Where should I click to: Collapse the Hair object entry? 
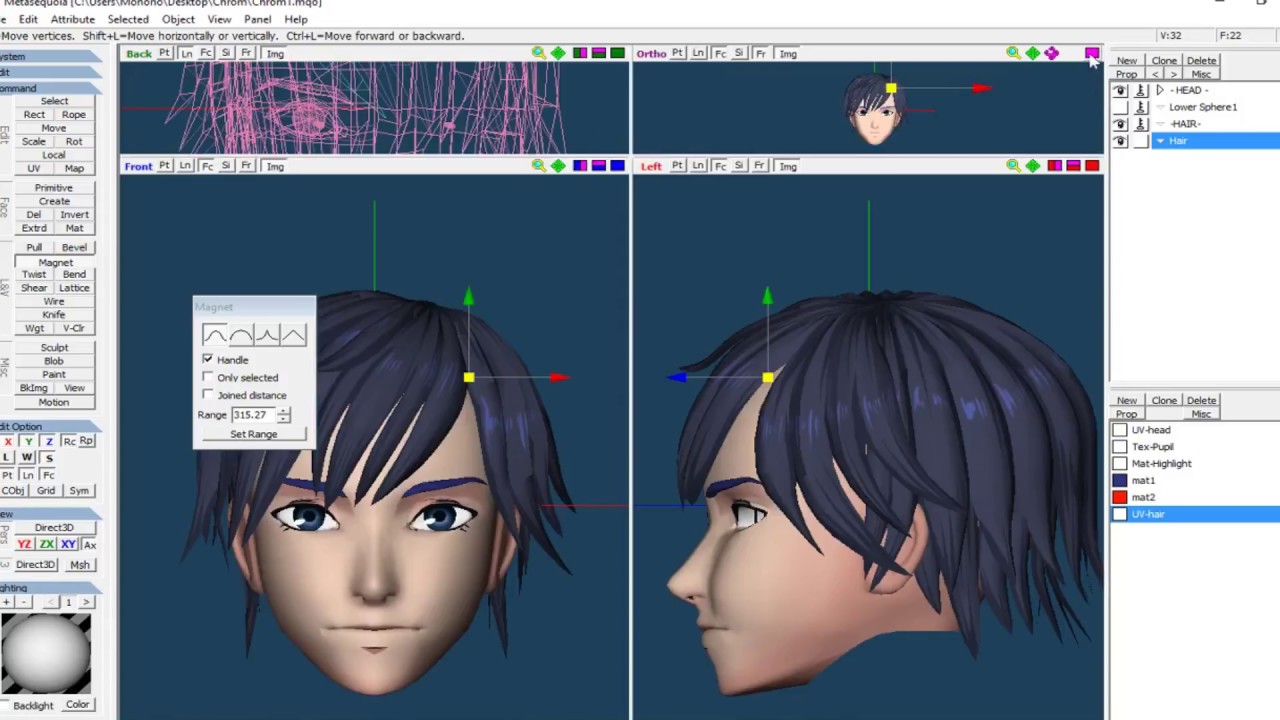click(1160, 140)
